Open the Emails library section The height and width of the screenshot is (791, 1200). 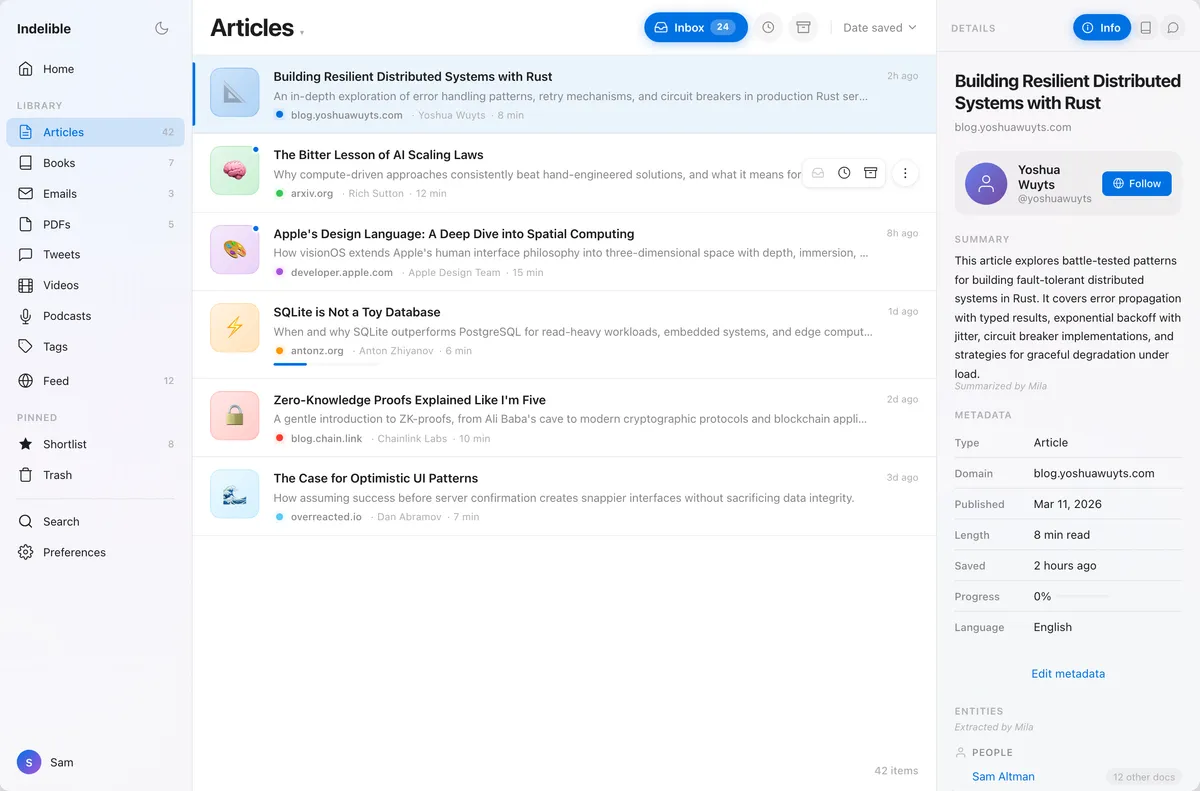click(x=95, y=194)
